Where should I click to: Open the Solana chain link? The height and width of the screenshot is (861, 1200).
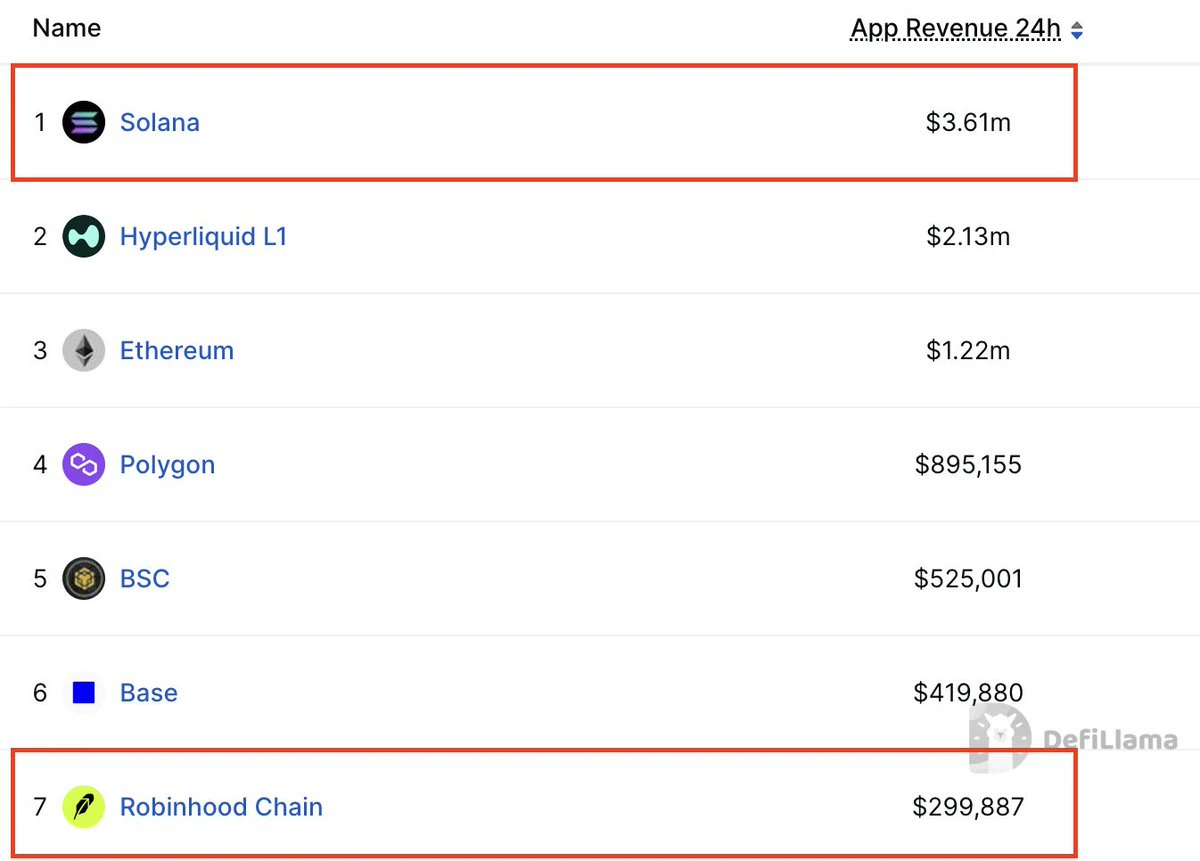(x=160, y=123)
